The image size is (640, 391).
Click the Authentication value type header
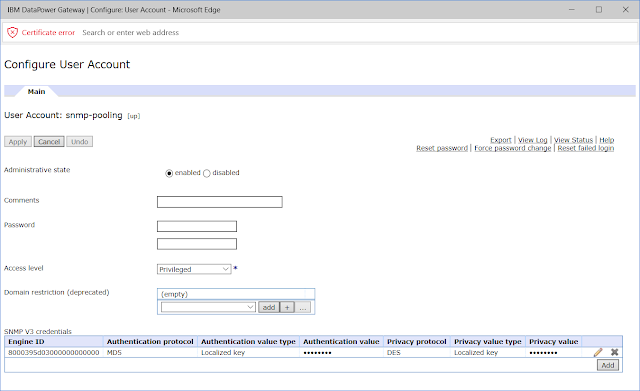pos(248,342)
